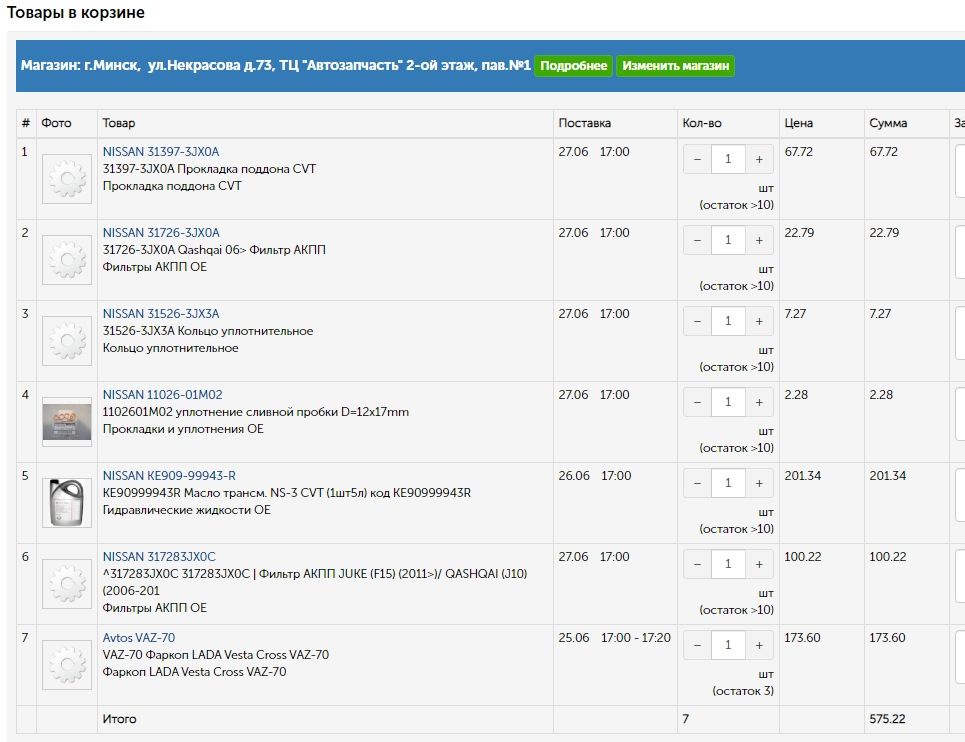Open Avtos VAZ-70 product link
The width and height of the screenshot is (965, 742).
tap(139, 638)
